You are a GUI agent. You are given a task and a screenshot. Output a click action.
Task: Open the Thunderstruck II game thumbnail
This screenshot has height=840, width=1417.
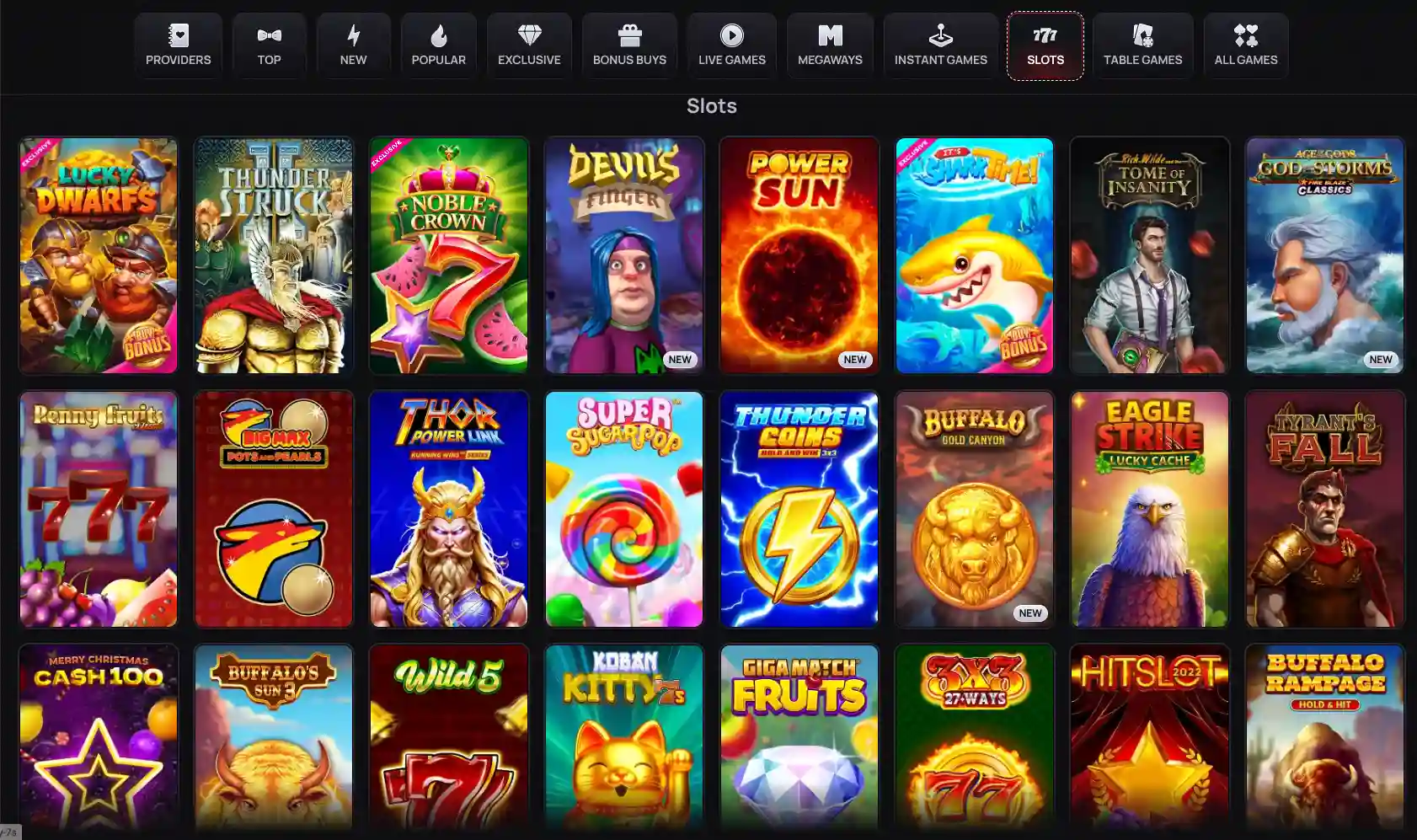coord(274,255)
